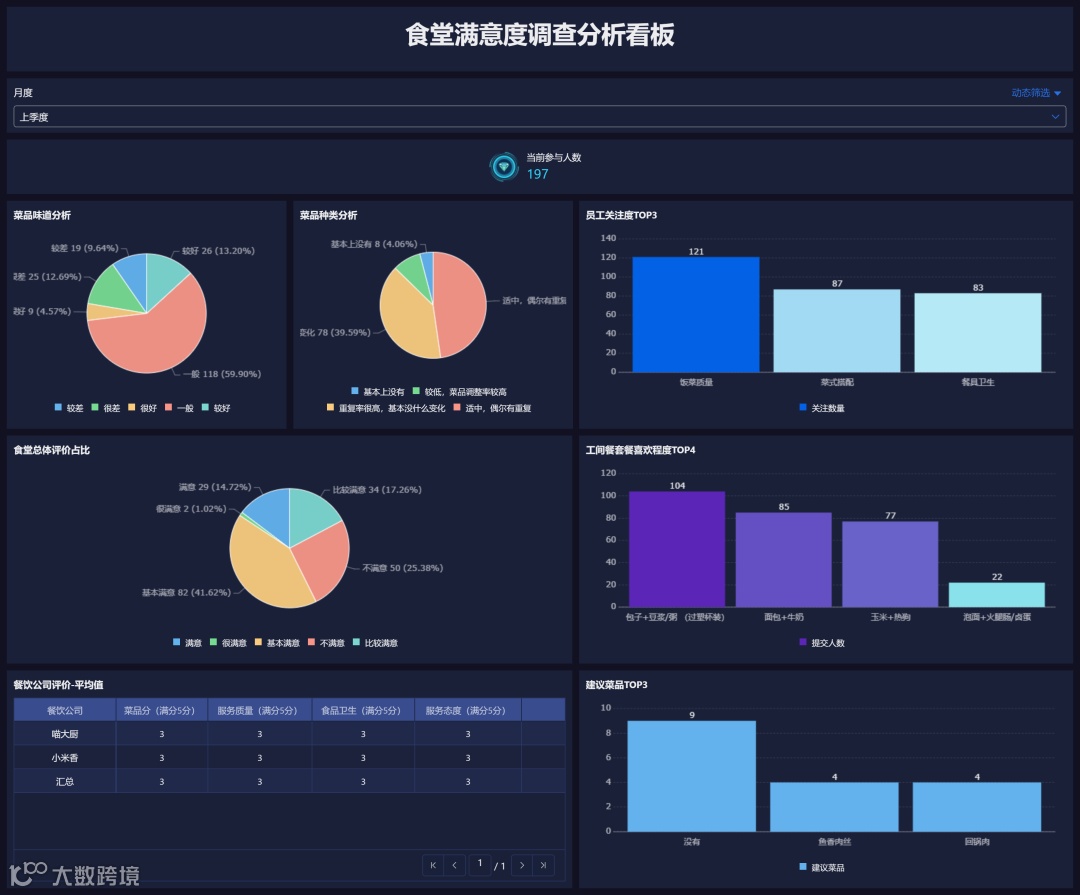1080x895 pixels.
Task: Sort by 服务态度(满分5分) column header
Action: pos(466,710)
